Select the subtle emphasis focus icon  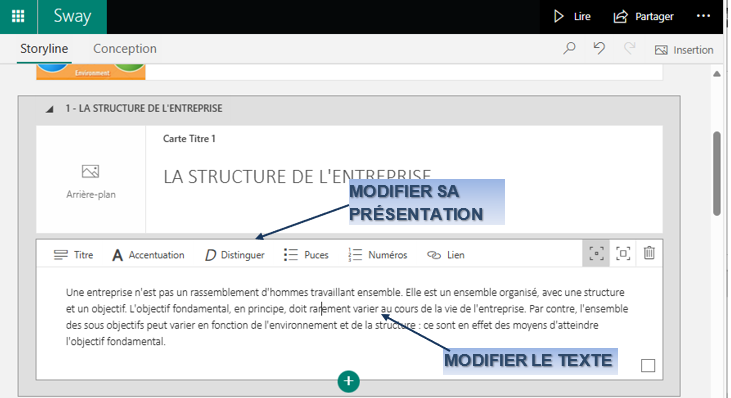click(596, 254)
